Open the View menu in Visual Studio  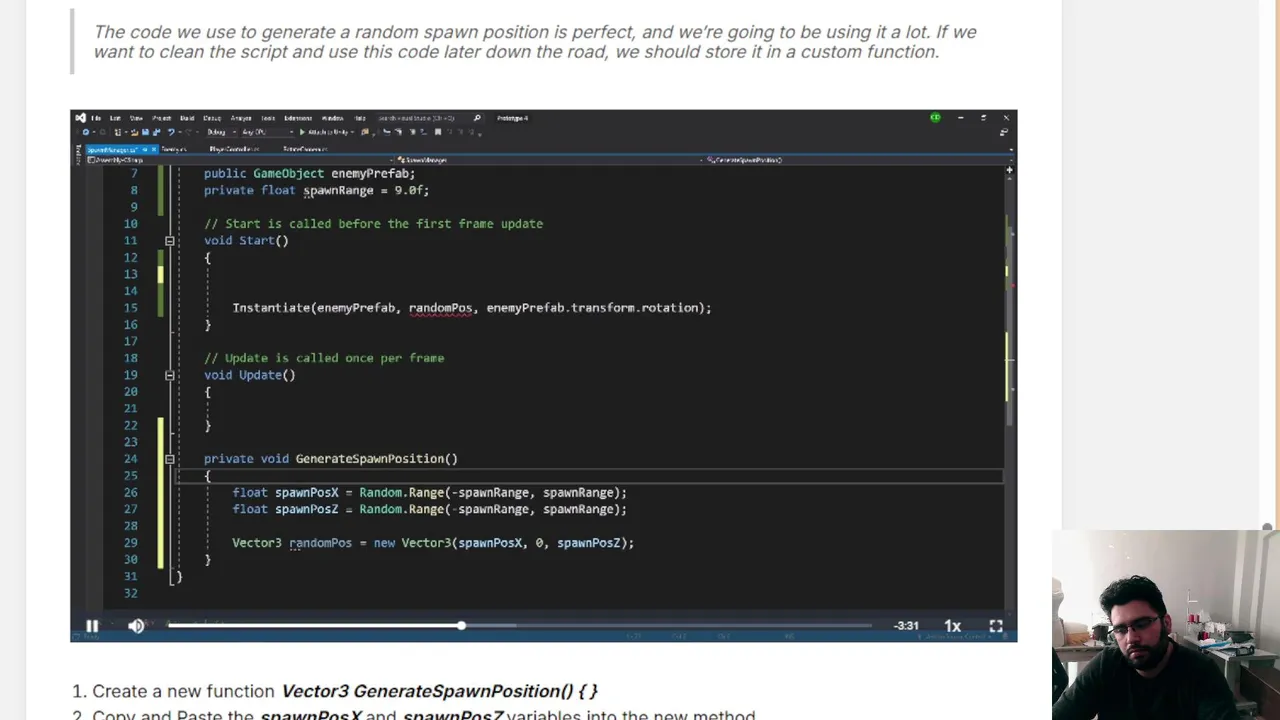point(136,118)
